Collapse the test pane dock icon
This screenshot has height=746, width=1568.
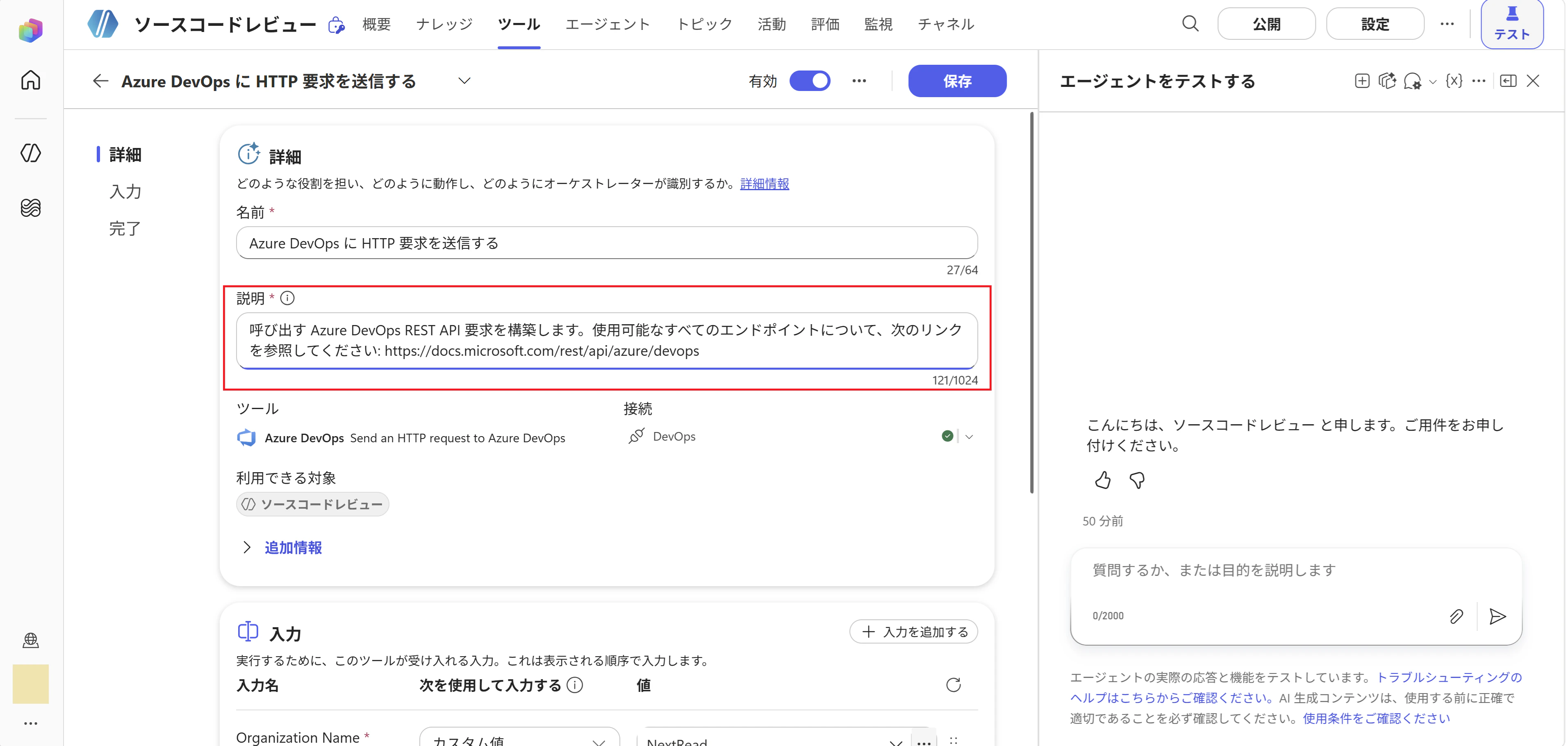1508,81
